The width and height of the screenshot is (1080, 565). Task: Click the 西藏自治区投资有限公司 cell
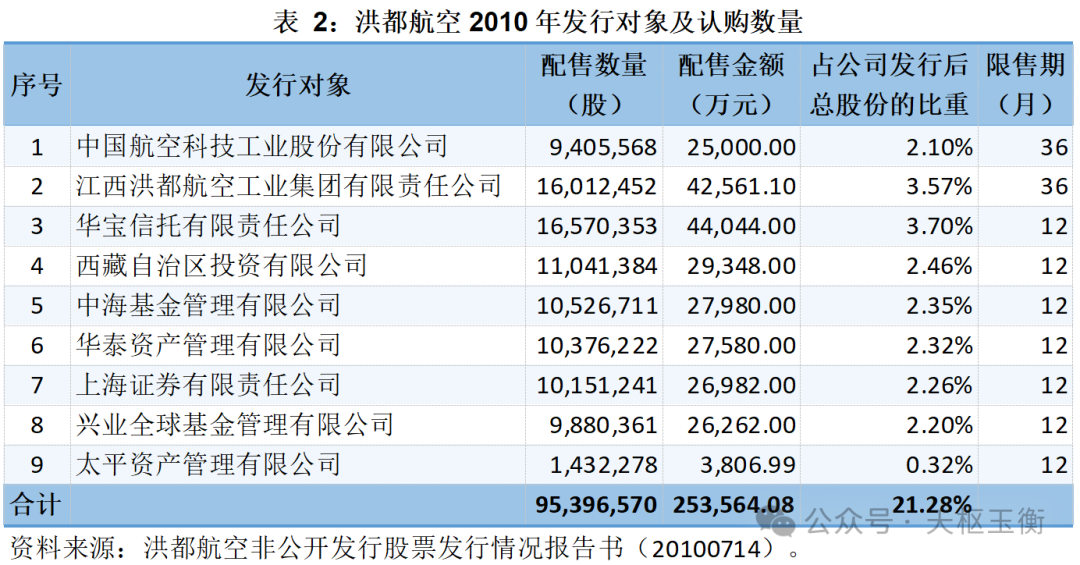[x=222, y=266]
